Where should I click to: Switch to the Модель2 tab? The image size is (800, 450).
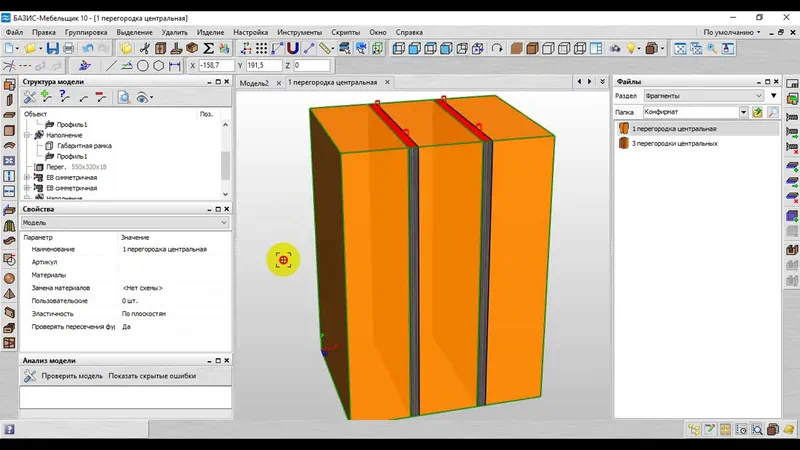pos(255,83)
